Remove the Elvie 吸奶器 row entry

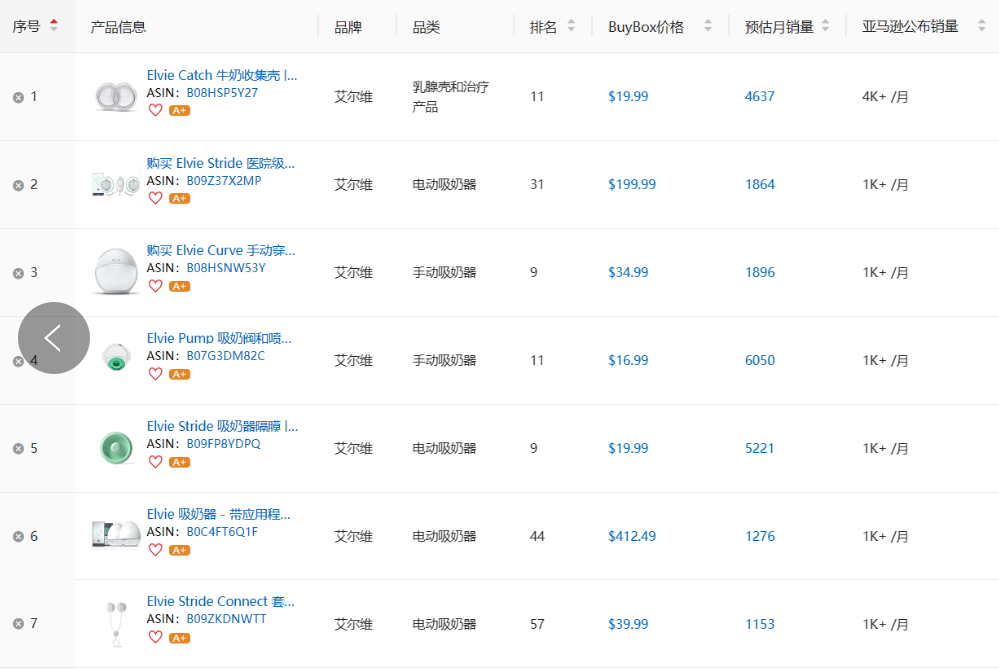tap(16, 536)
